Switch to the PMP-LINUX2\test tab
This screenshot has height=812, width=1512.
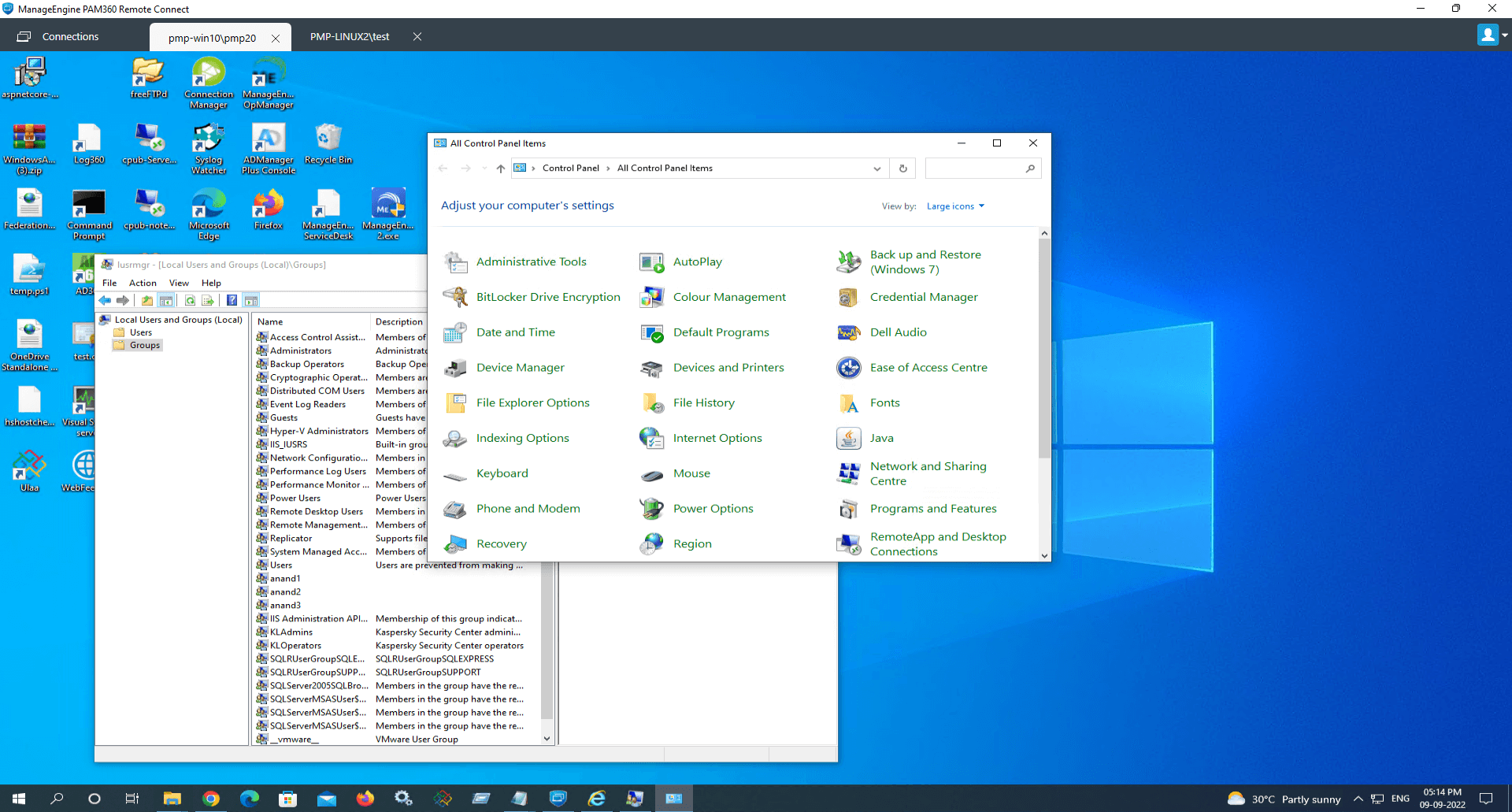click(x=350, y=37)
